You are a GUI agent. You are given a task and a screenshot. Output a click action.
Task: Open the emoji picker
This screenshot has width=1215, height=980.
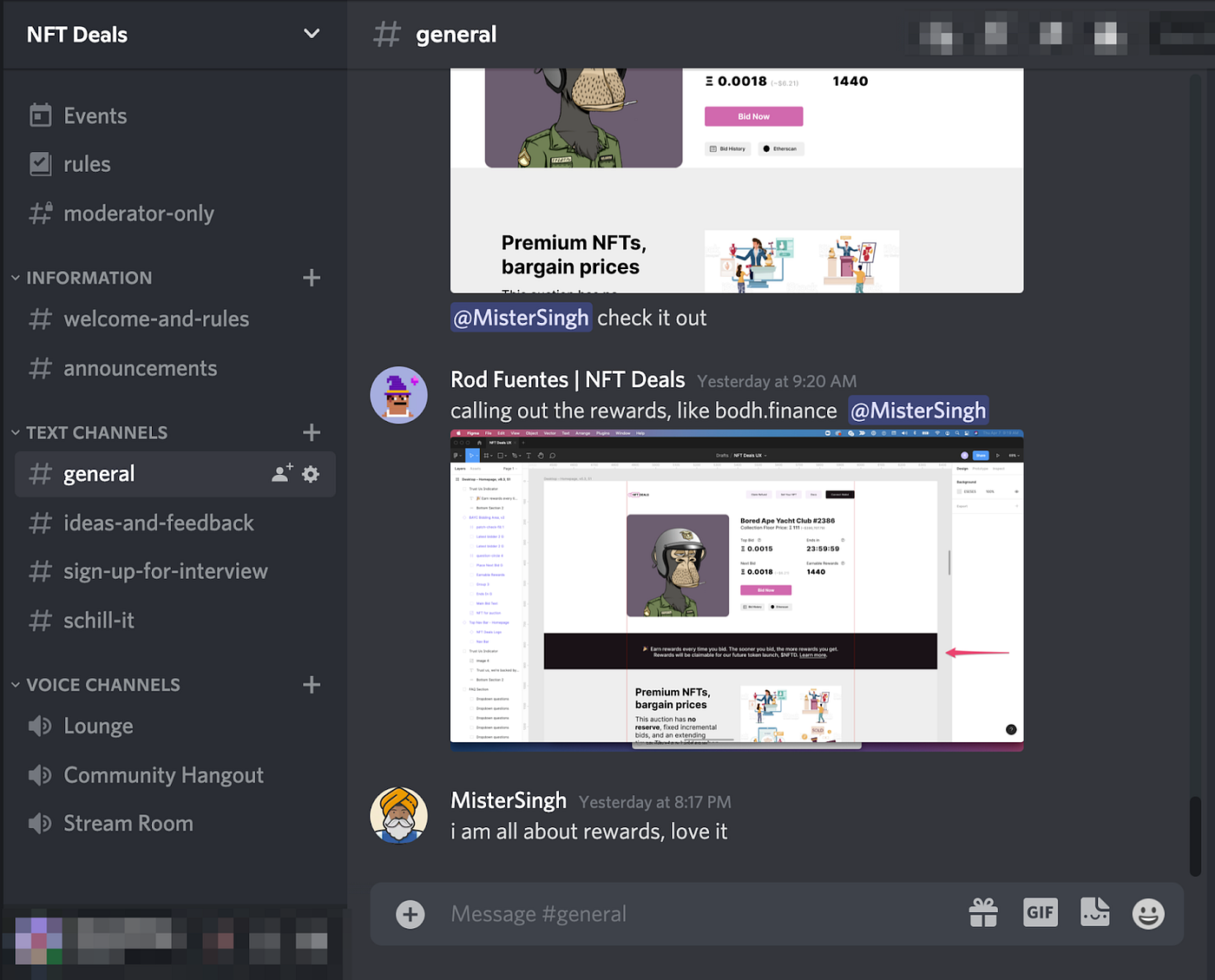(1148, 913)
